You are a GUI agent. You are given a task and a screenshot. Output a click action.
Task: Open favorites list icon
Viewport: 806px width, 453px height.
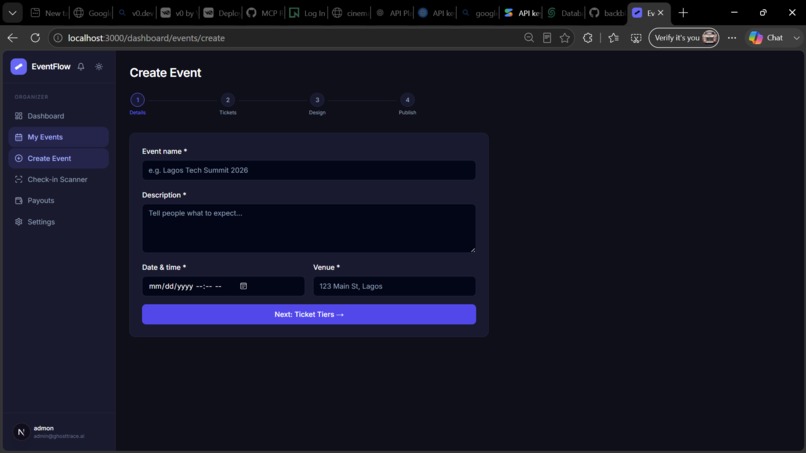pyautogui.click(x=613, y=38)
